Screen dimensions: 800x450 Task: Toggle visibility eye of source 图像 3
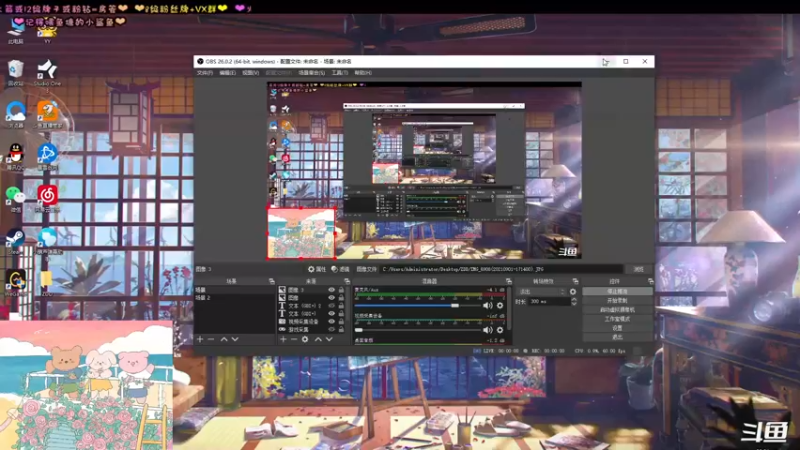click(332, 290)
